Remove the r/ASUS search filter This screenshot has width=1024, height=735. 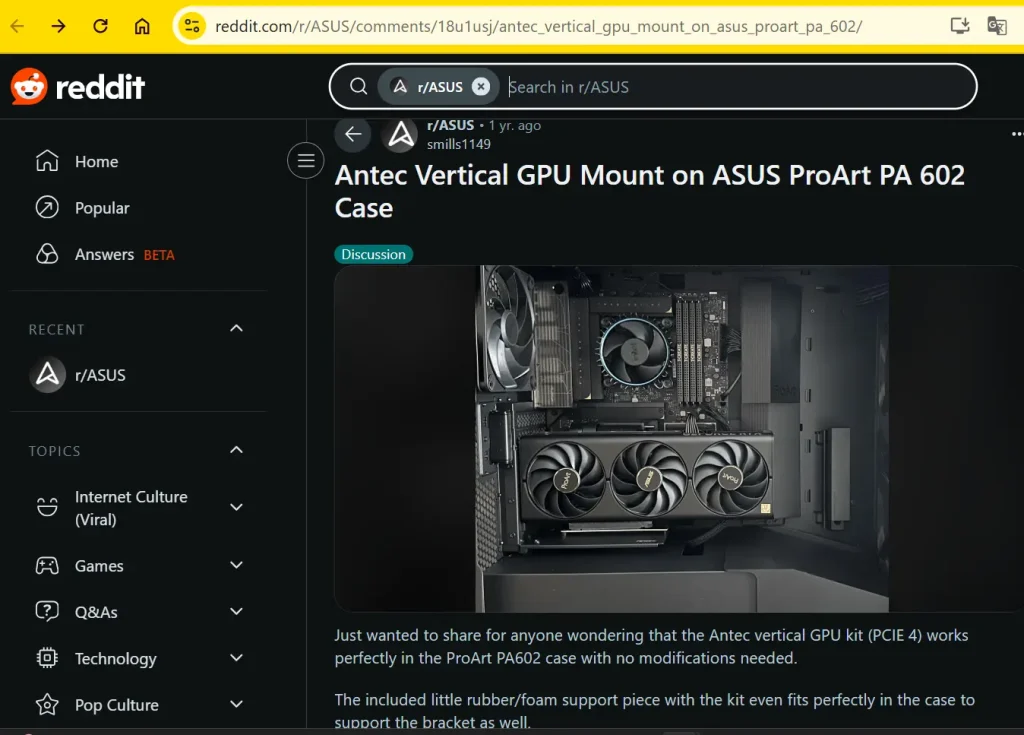pyautogui.click(x=481, y=86)
